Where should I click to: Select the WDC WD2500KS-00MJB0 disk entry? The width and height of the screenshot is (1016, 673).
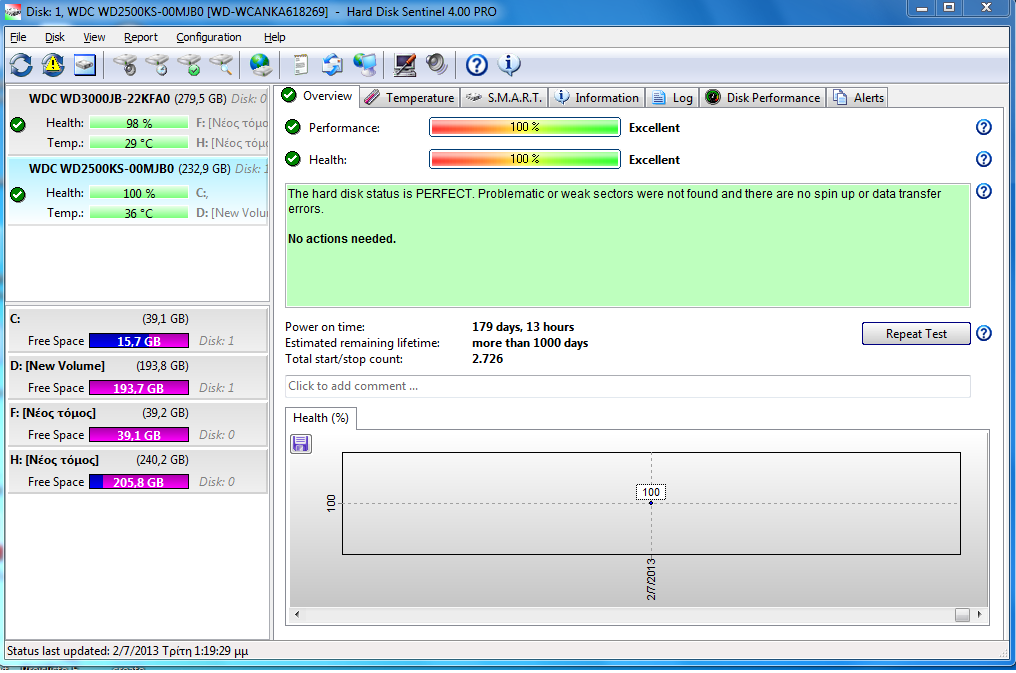pyautogui.click(x=137, y=190)
